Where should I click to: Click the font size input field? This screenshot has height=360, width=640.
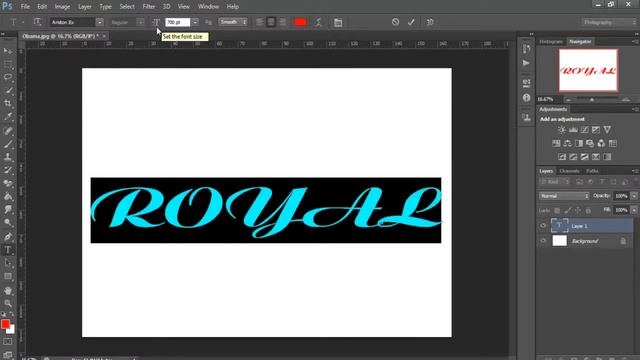coord(178,22)
